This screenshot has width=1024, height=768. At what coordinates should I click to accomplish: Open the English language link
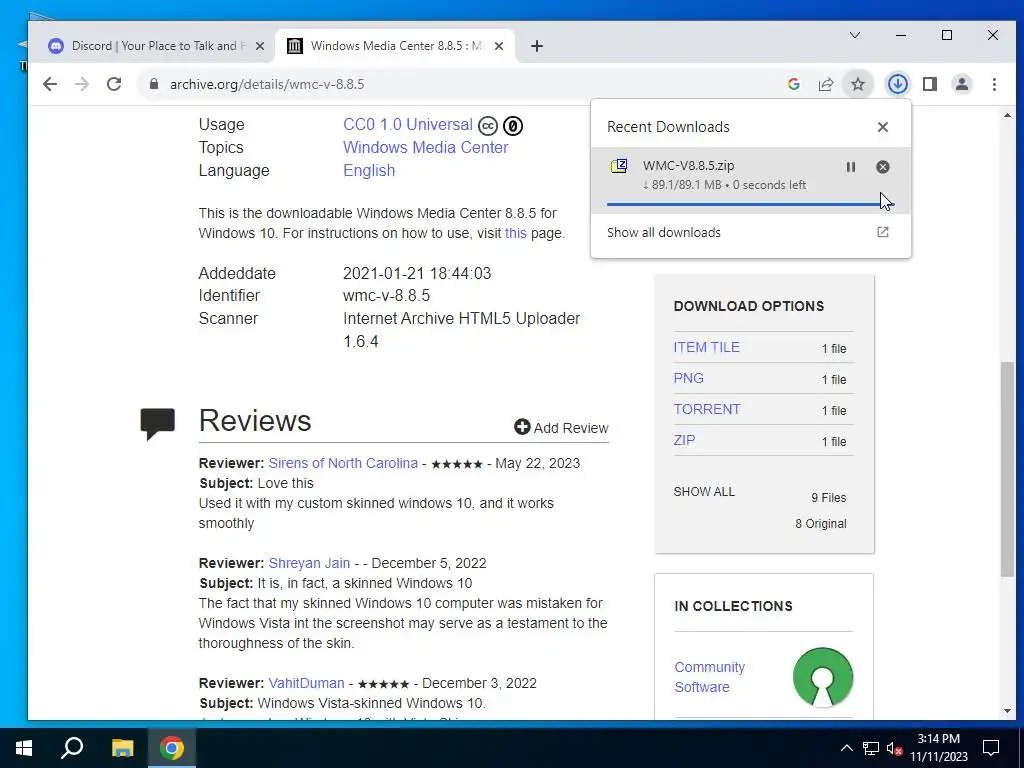pyautogui.click(x=369, y=170)
